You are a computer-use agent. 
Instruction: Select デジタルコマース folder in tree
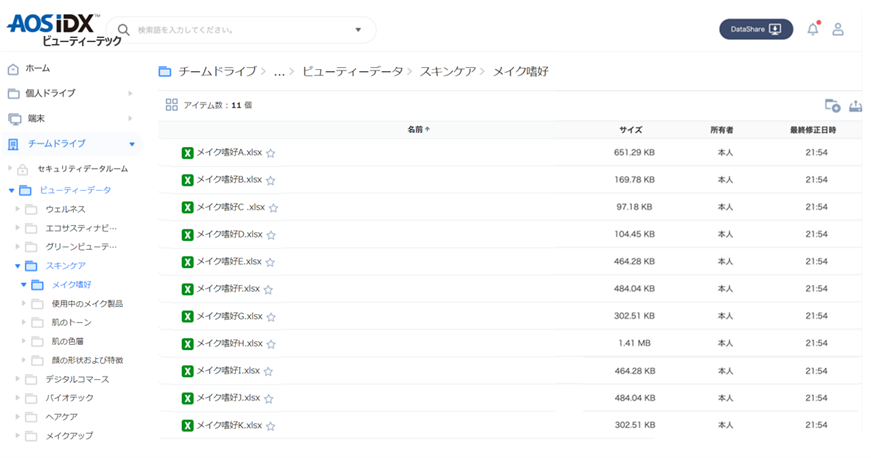(x=77, y=379)
